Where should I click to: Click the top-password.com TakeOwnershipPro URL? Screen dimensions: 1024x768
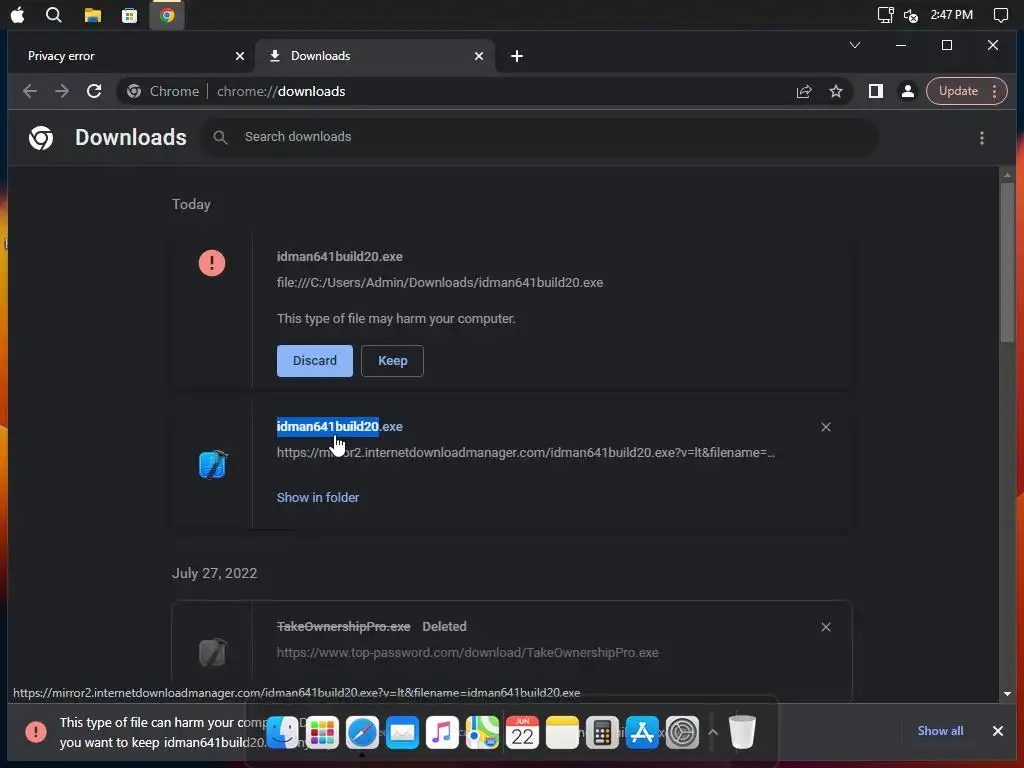coord(468,652)
